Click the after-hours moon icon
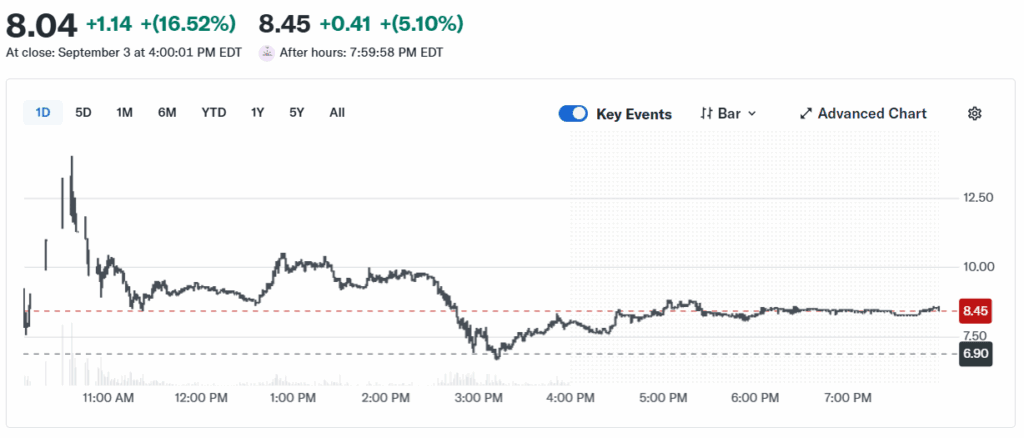1024x438 pixels. pos(266,52)
